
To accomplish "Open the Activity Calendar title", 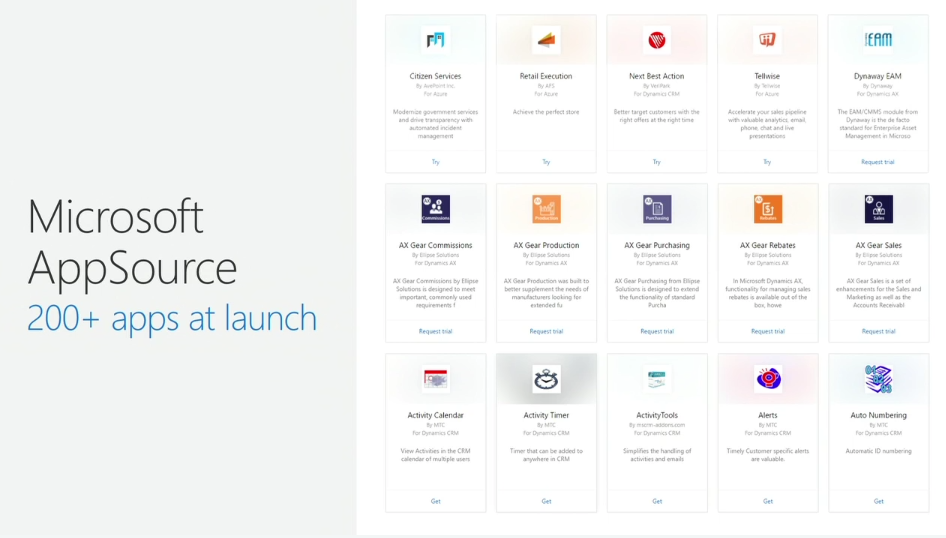I will click(436, 415).
